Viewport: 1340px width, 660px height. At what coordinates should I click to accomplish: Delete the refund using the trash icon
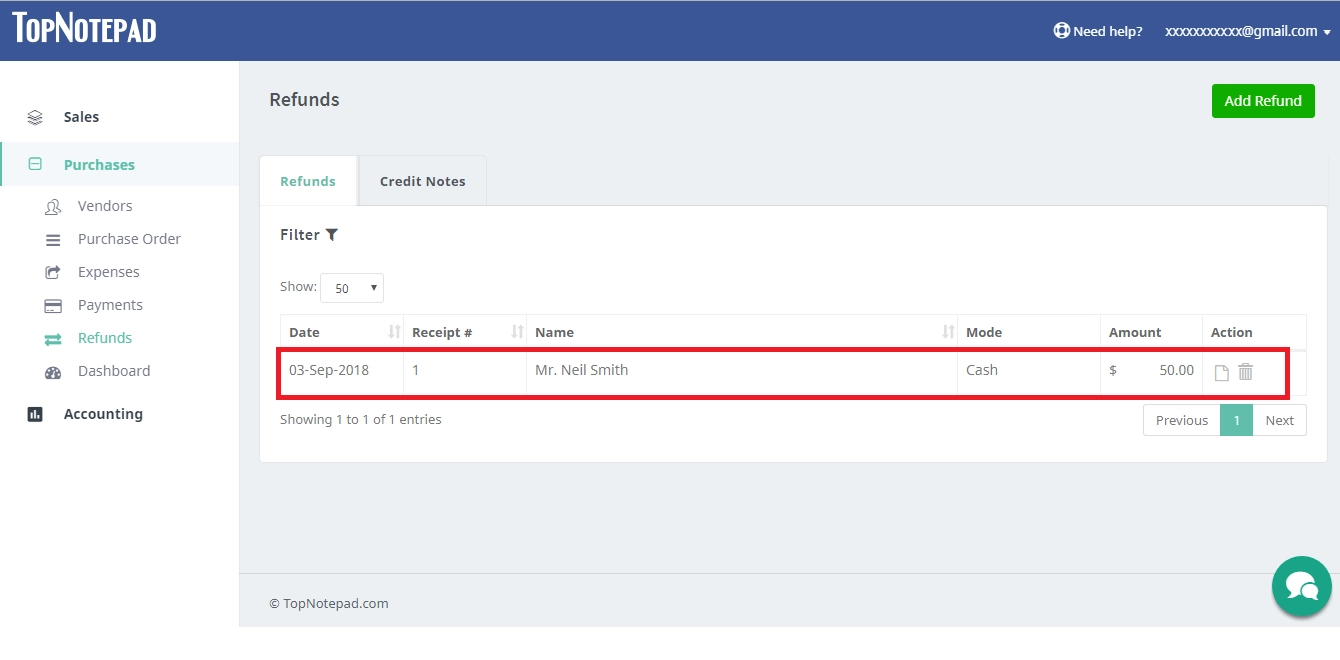[x=1245, y=371]
